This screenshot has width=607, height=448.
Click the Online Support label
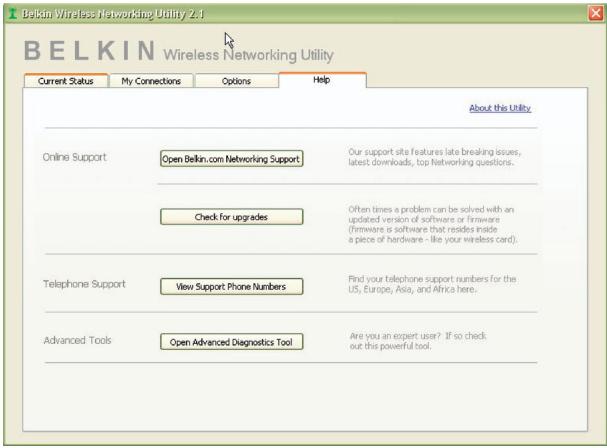pos(74,157)
